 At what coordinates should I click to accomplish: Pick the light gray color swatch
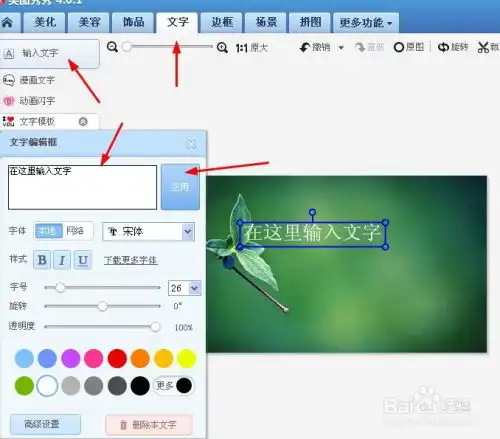[x=71, y=386]
